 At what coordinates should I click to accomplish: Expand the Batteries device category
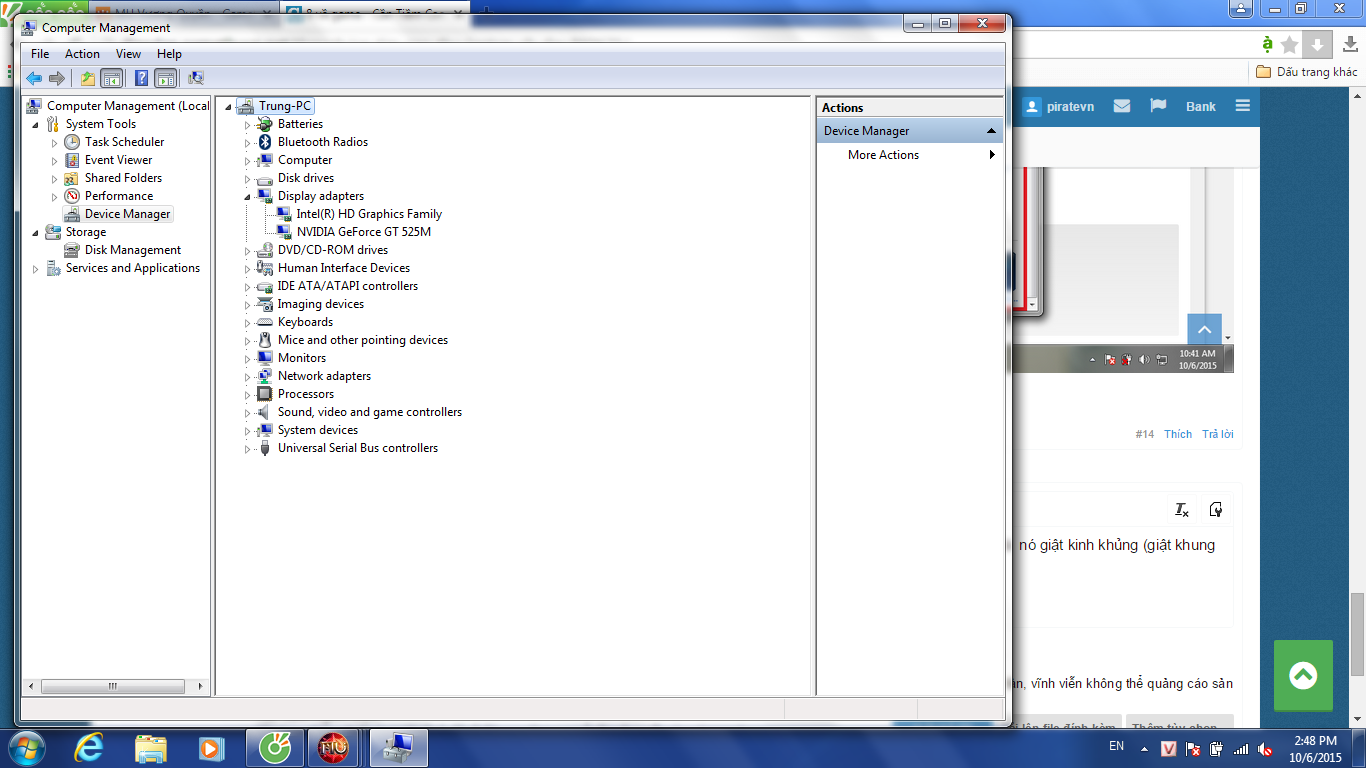pos(248,124)
